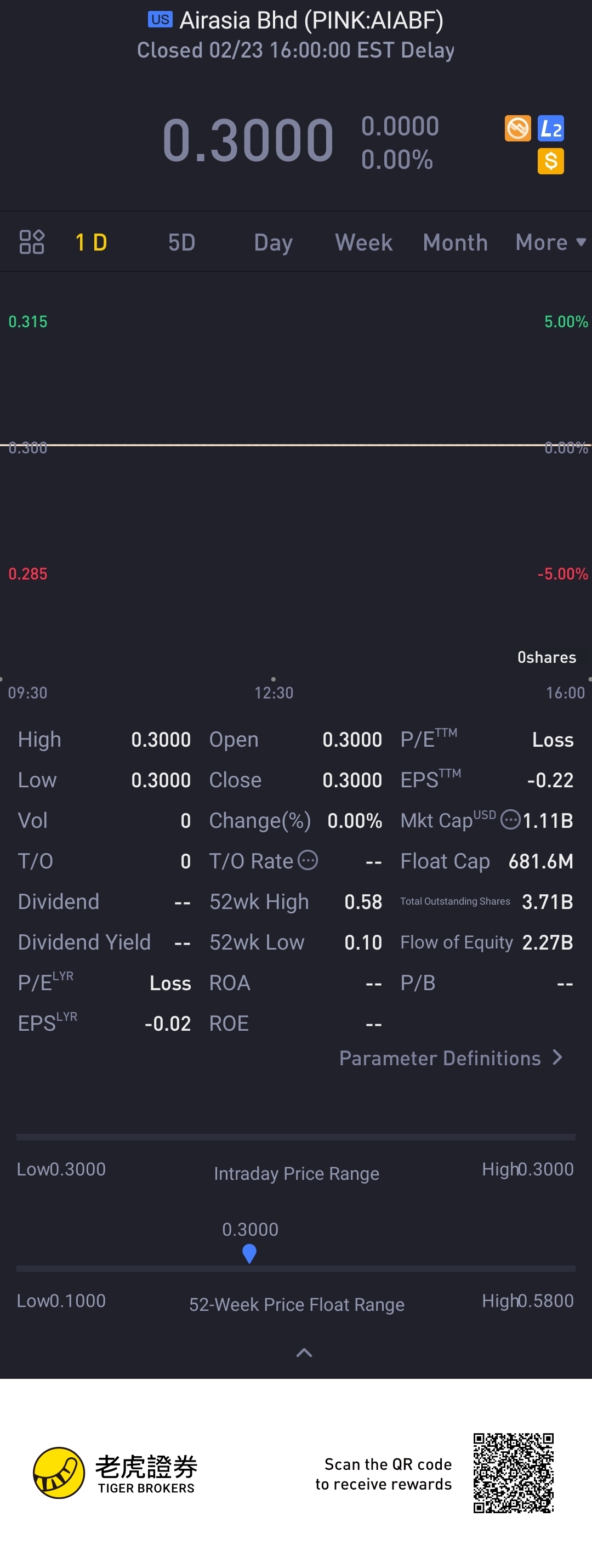Tap the blue 52-week range position marker
This screenshot has height=1568, width=592.
coord(249,1253)
